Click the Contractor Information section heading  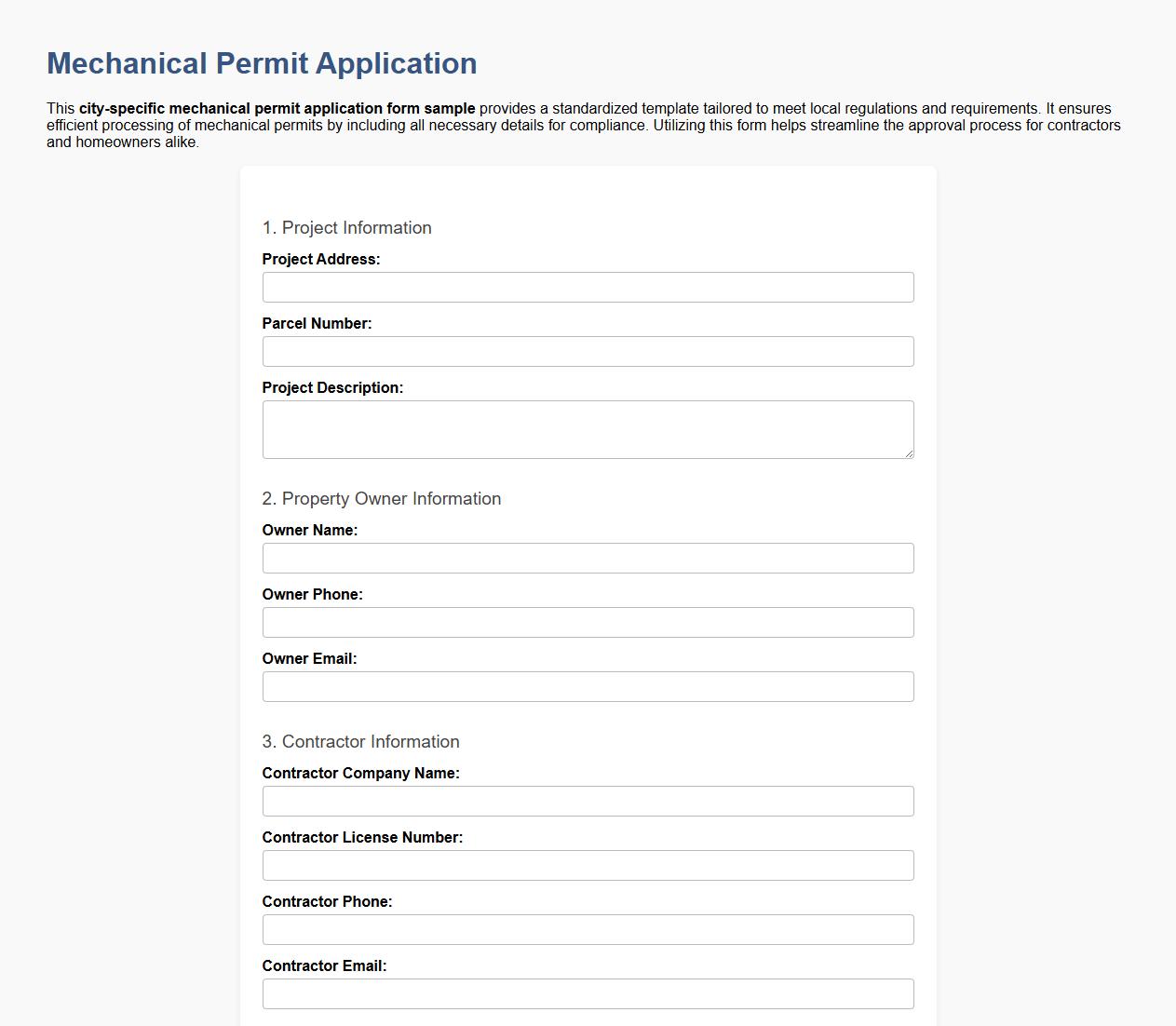point(361,741)
